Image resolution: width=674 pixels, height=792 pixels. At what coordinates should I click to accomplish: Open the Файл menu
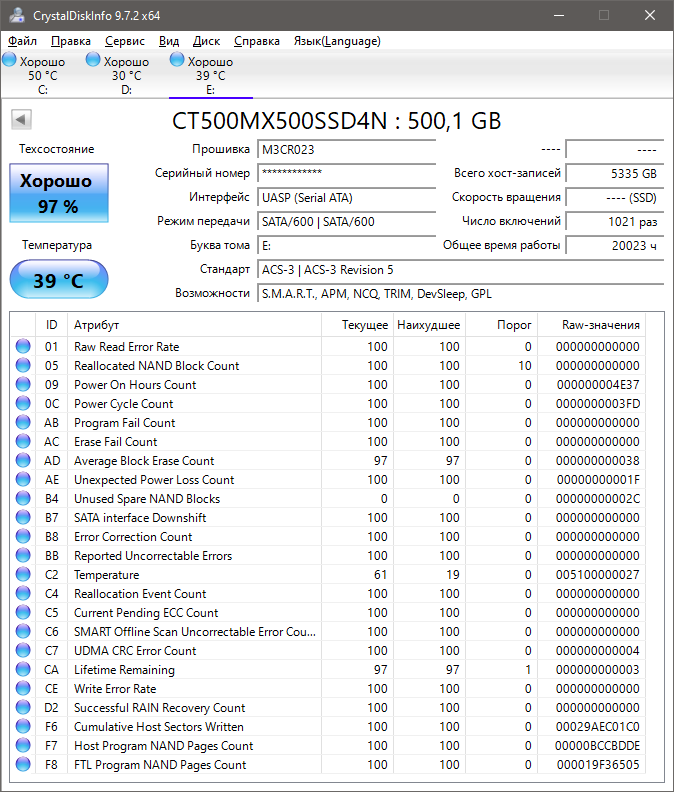point(23,41)
